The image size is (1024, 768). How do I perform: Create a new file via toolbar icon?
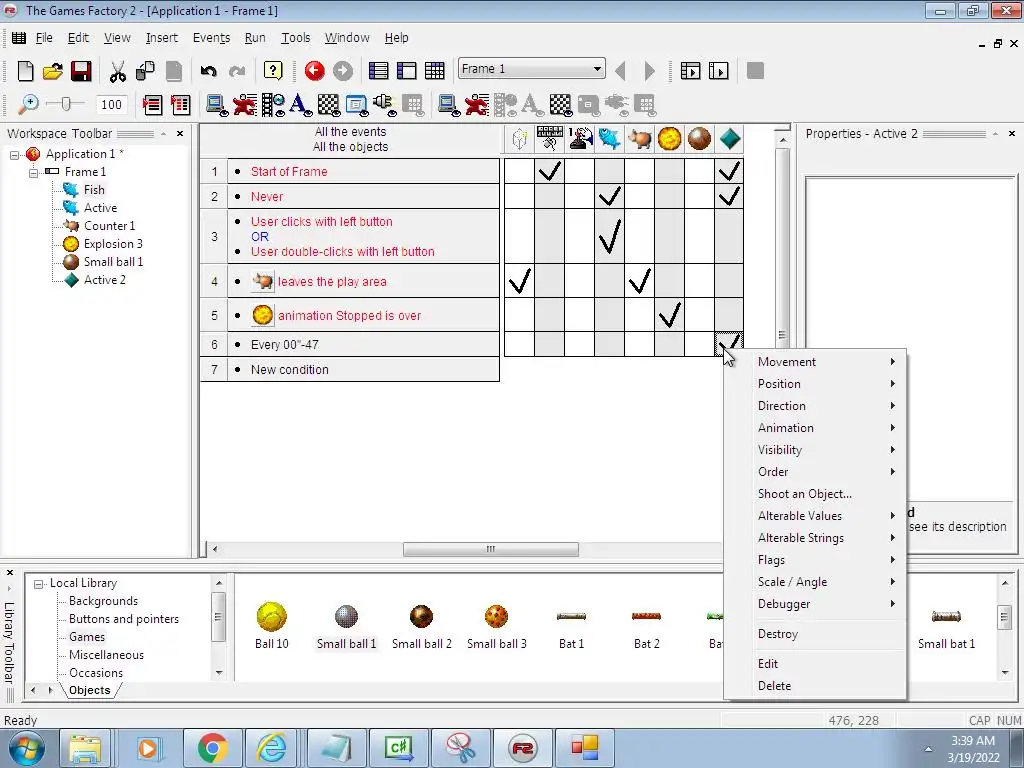25,71
